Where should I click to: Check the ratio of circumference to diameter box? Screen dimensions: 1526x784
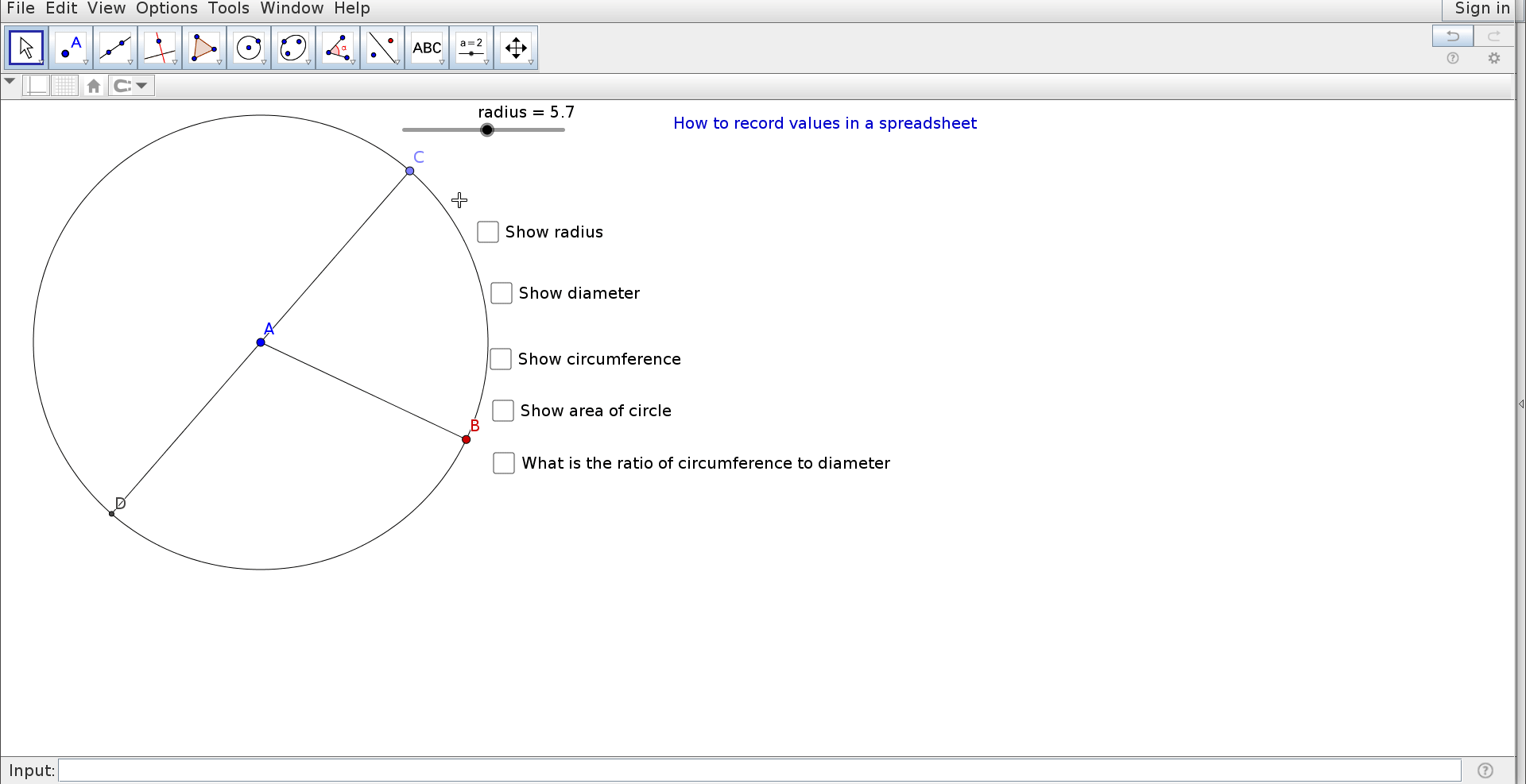(504, 463)
